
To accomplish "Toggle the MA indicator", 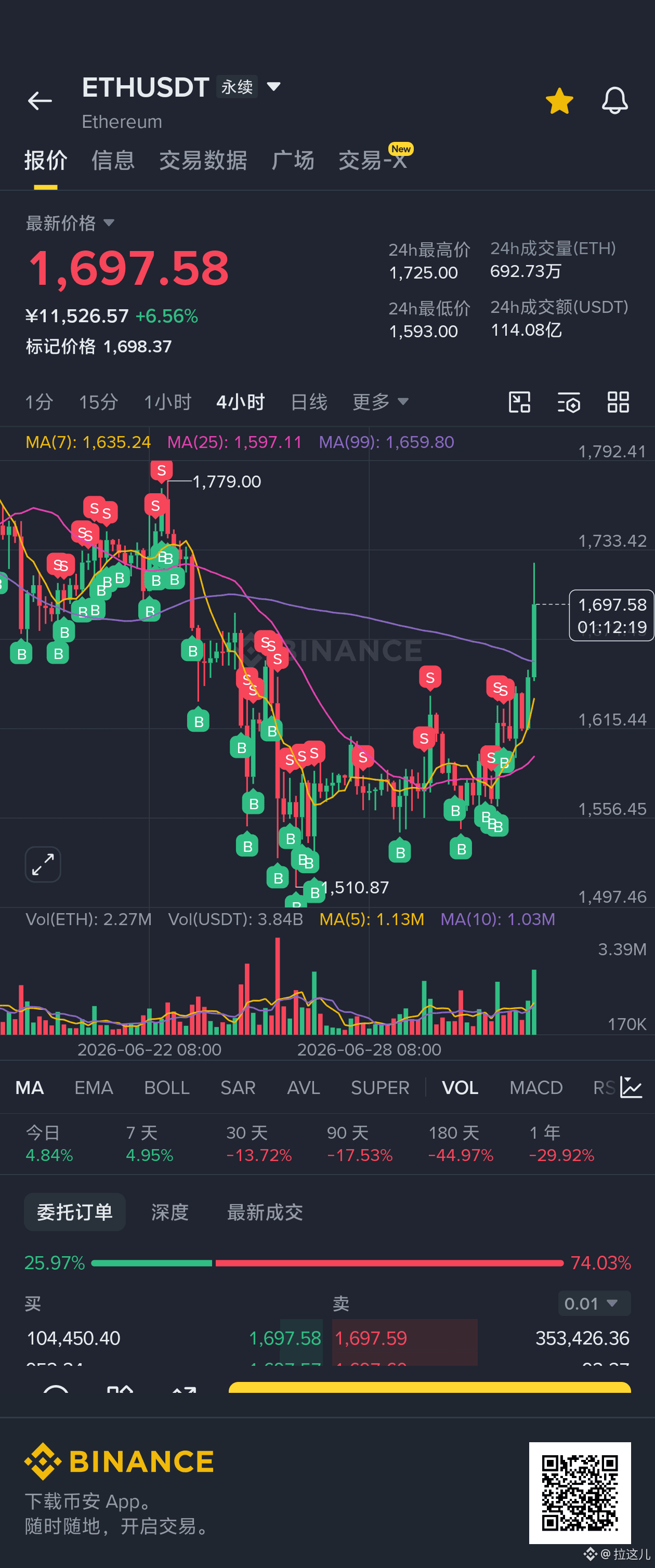I will point(29,1087).
